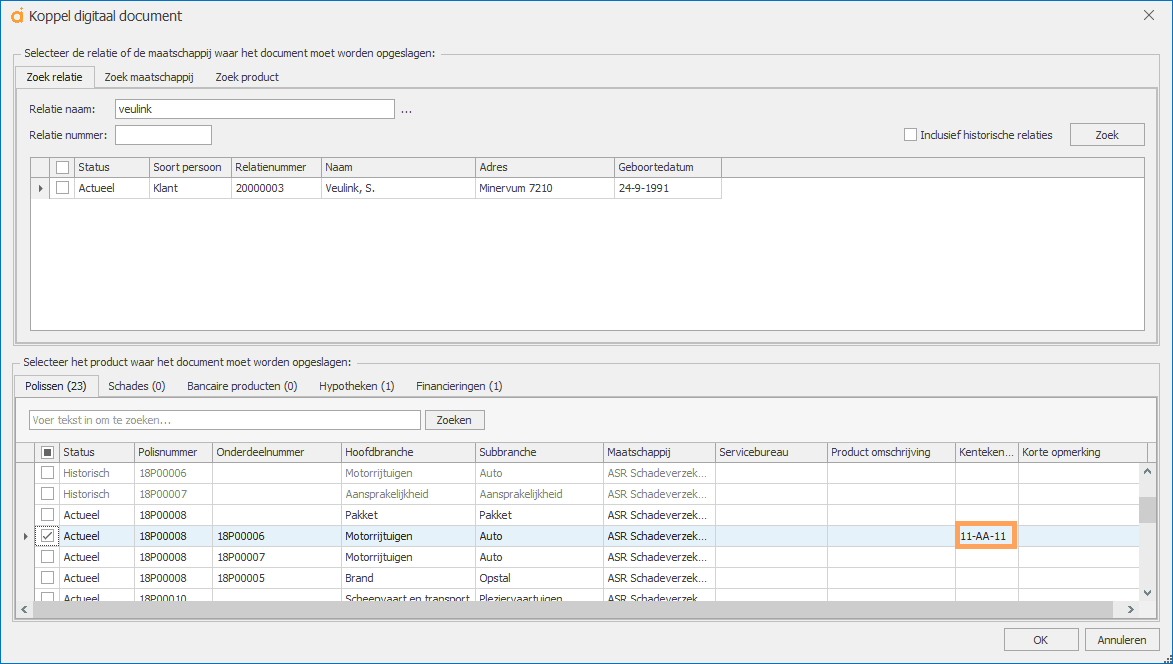Switch to the Schades (0) tab
Image resolution: width=1173 pixels, height=664 pixels.
click(137, 386)
